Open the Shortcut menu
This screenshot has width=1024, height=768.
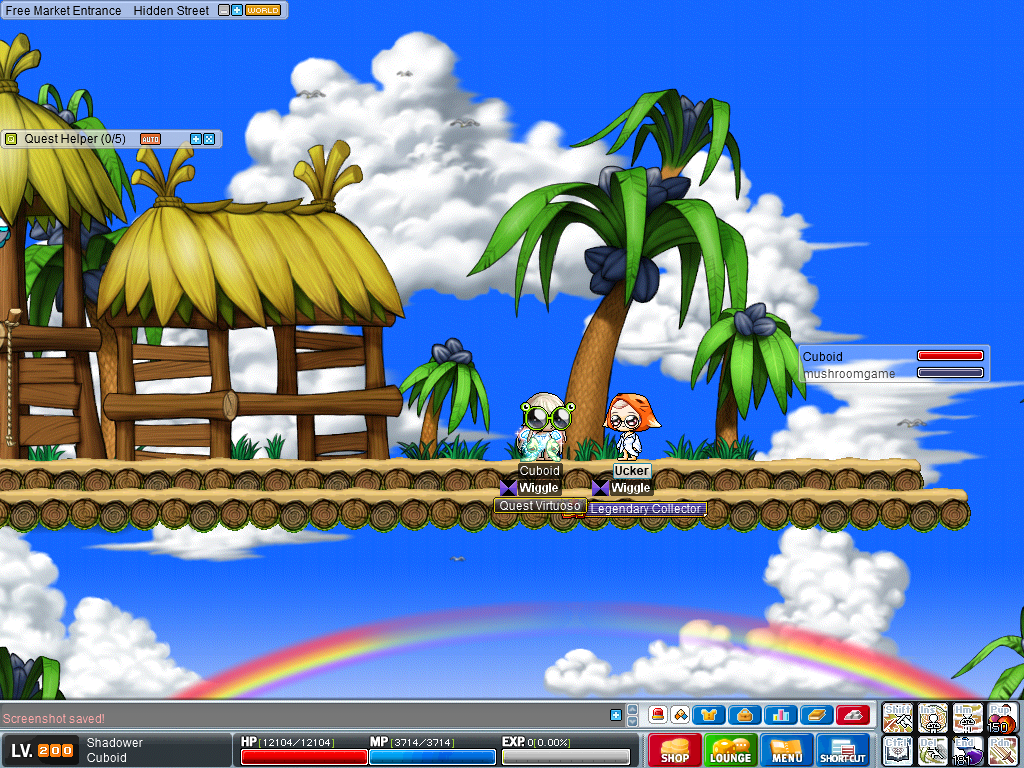tap(842, 750)
